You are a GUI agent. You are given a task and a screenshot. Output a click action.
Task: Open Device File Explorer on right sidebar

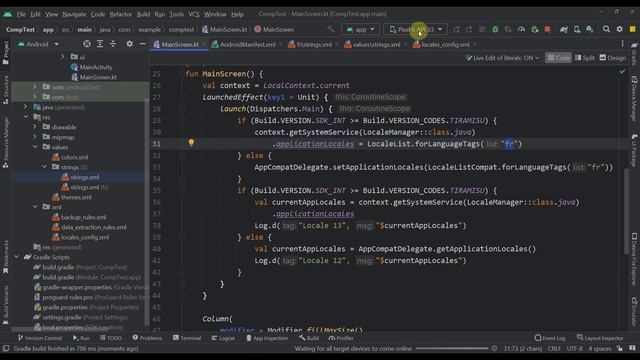click(634, 259)
